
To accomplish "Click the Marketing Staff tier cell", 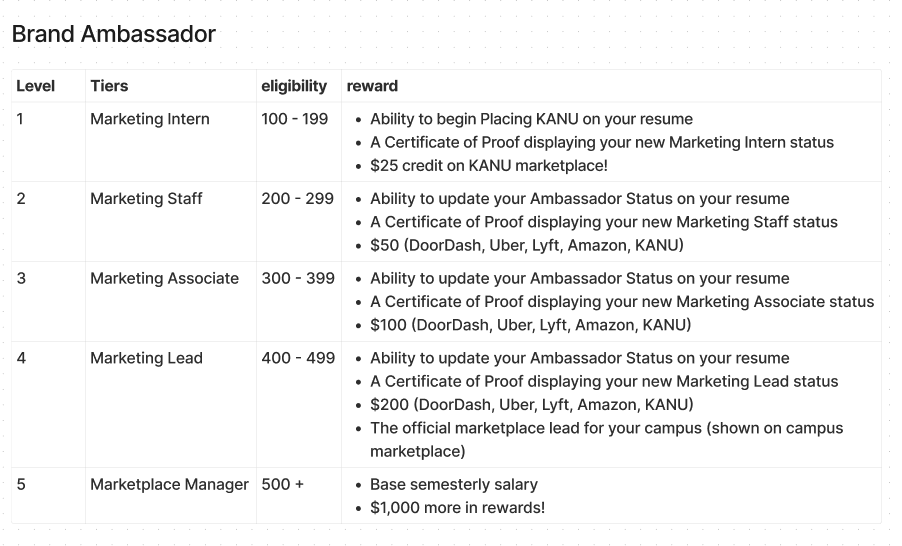I will pyautogui.click(x=146, y=199).
